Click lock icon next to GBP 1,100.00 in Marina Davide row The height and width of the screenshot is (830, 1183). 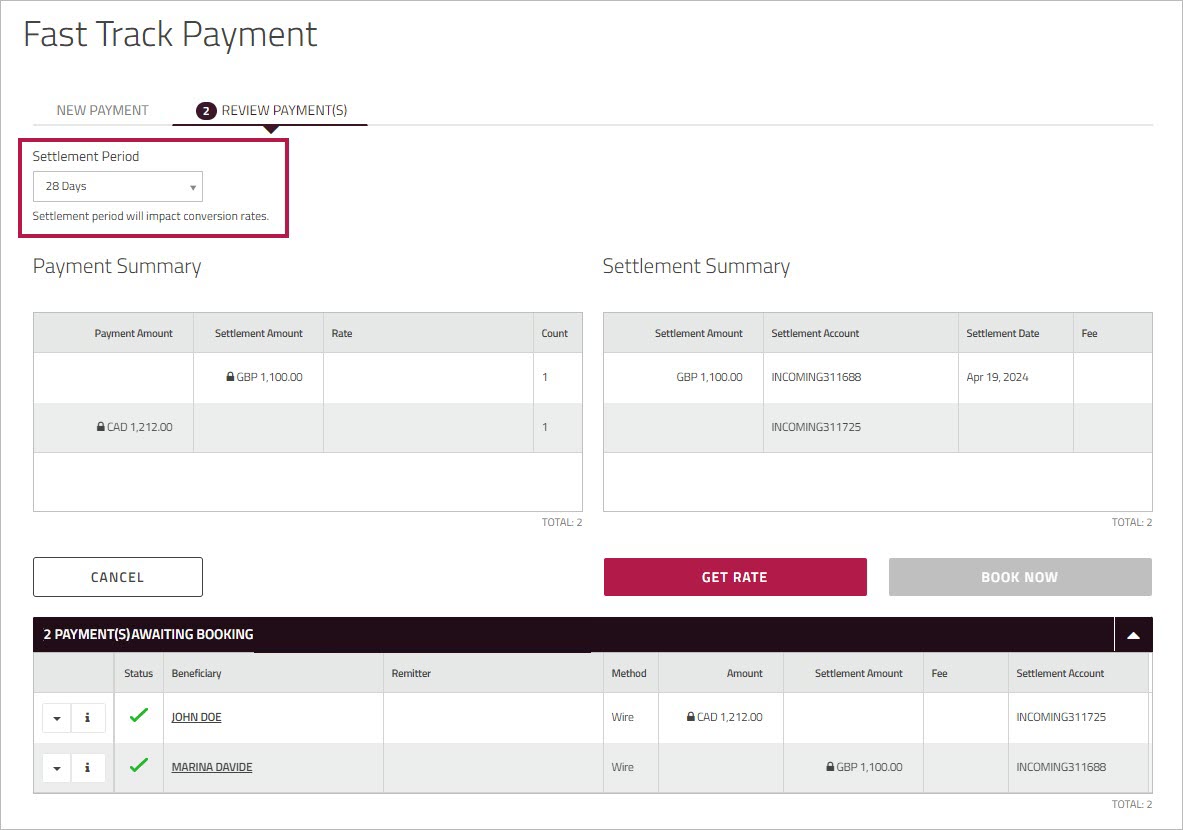click(830, 766)
